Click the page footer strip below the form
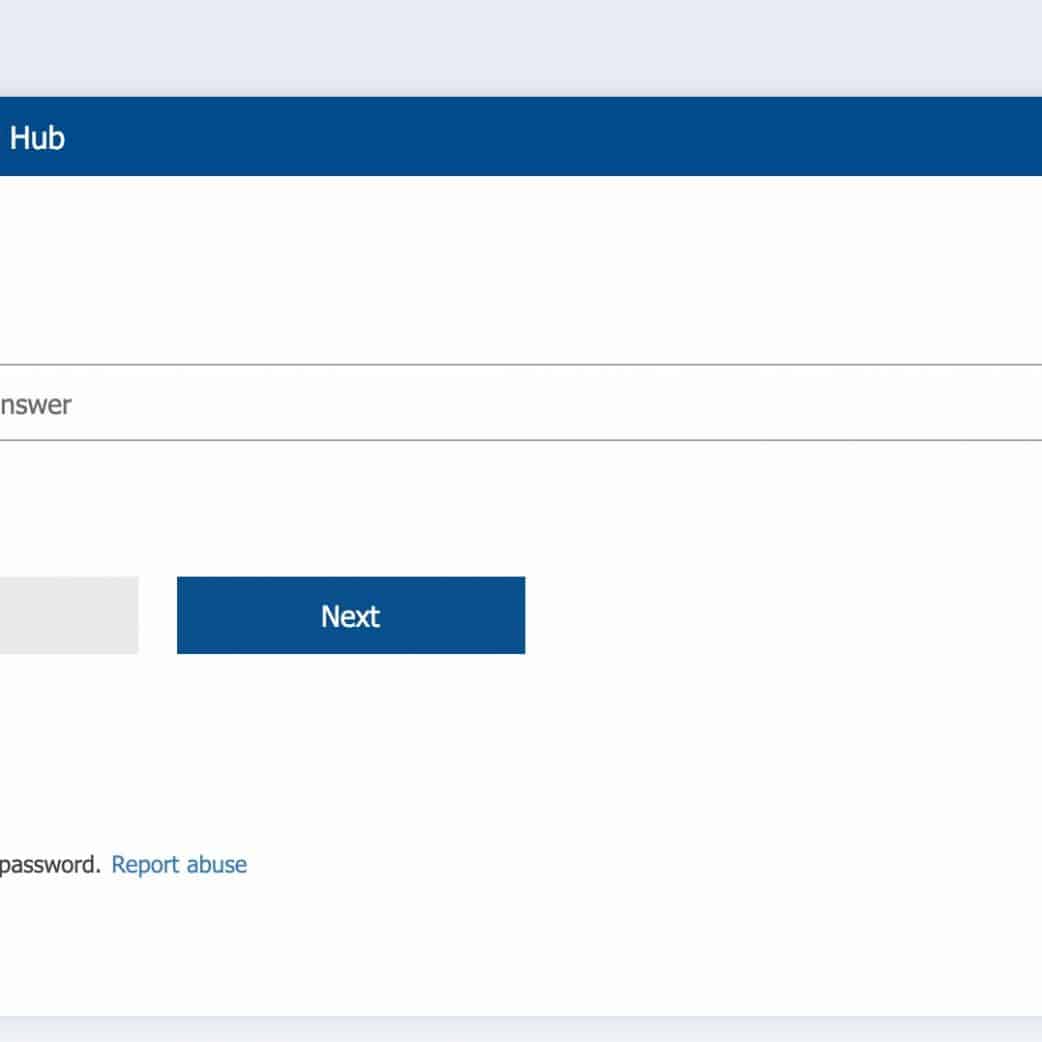The height and width of the screenshot is (1042, 1042). (x=520, y=1029)
